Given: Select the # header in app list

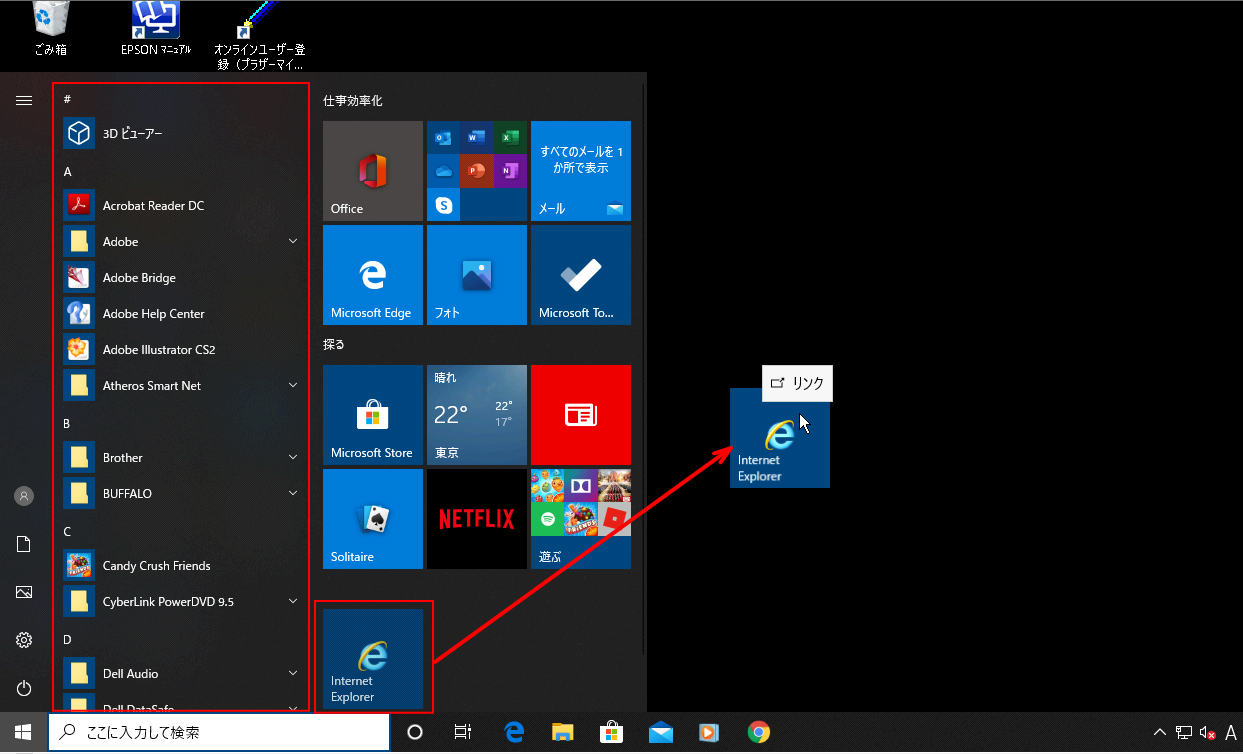Looking at the screenshot, I should [67, 99].
